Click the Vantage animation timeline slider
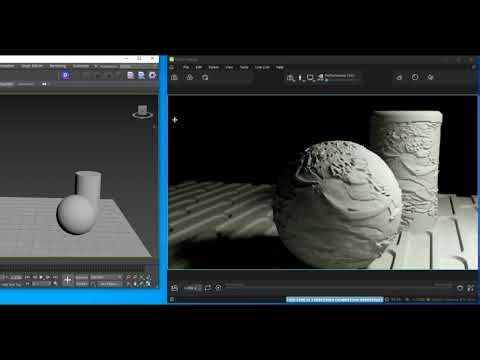 pyautogui.click(x=339, y=287)
